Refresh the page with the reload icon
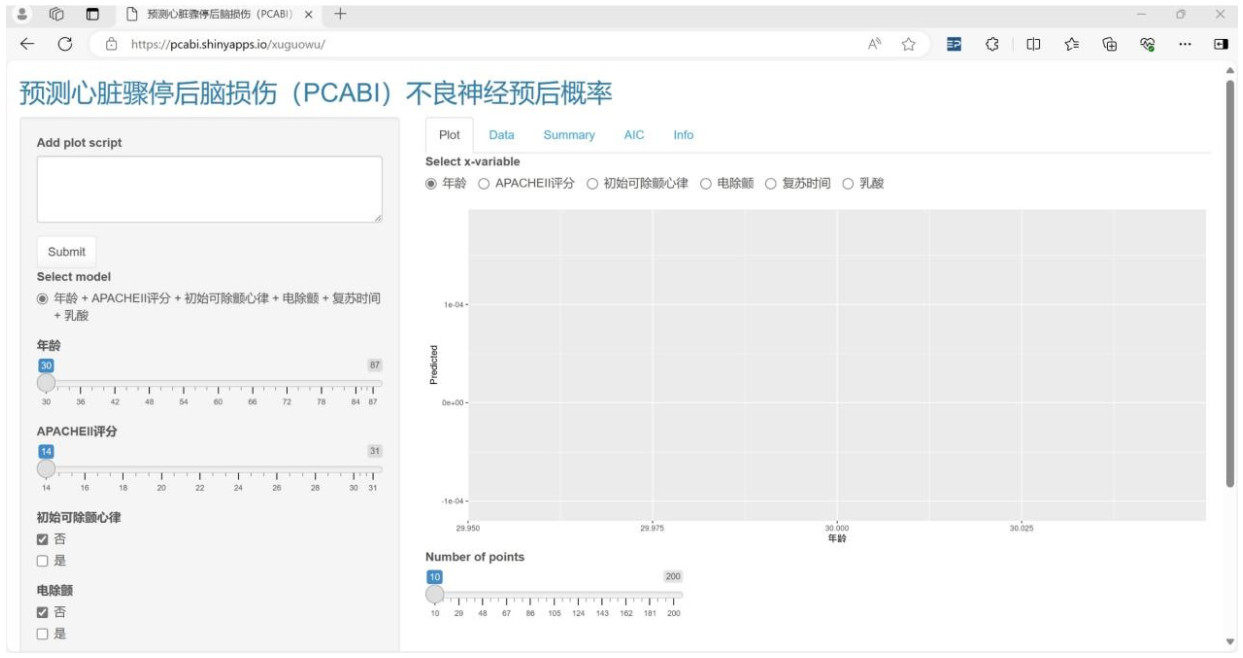 (x=65, y=44)
